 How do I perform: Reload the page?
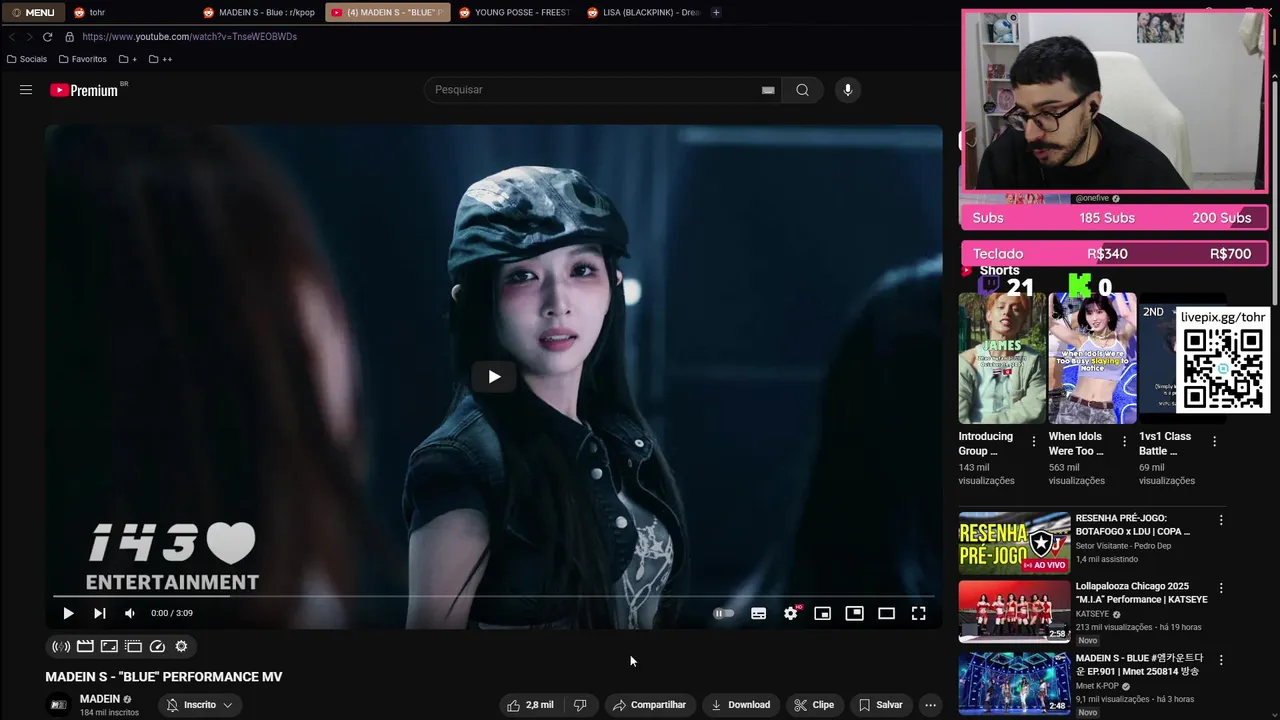(47, 37)
